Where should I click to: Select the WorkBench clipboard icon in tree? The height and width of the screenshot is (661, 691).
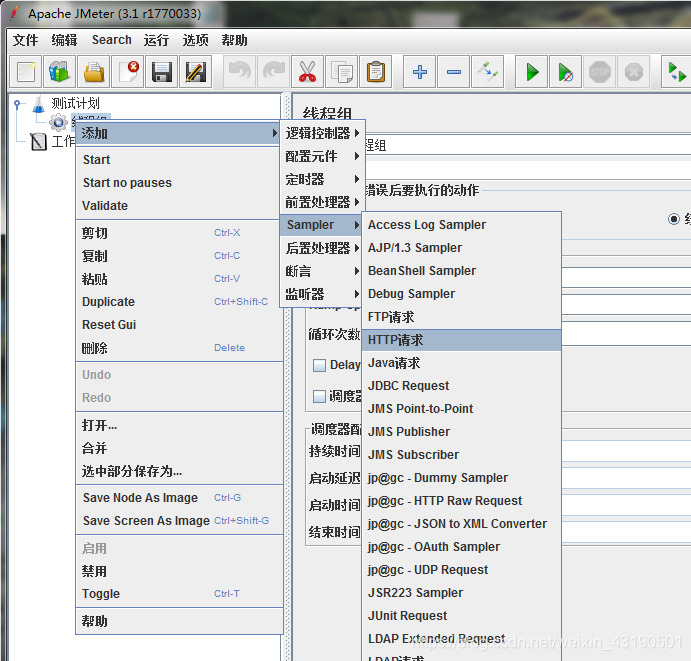39,142
